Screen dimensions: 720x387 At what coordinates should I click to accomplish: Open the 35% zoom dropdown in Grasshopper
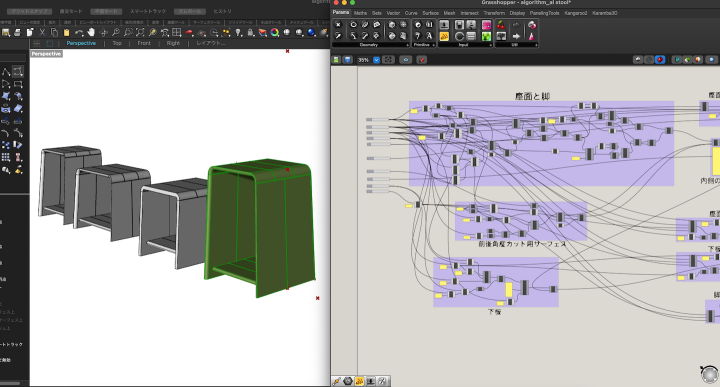[377, 60]
